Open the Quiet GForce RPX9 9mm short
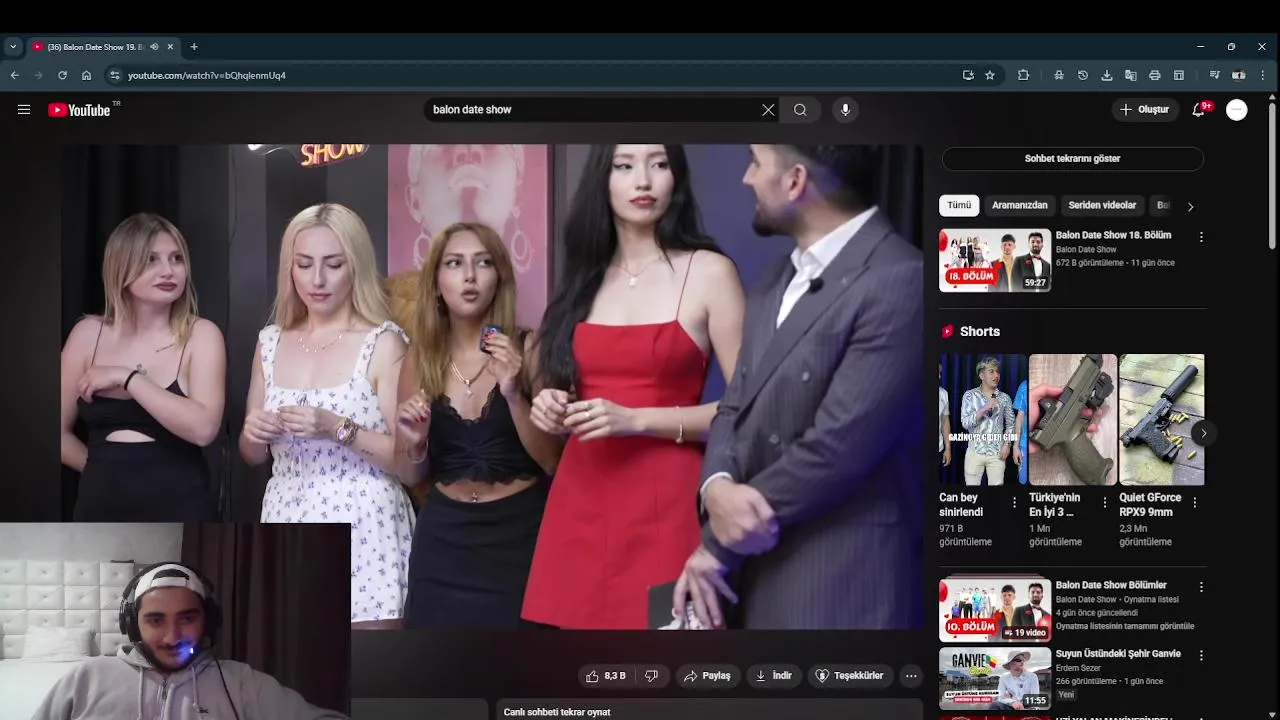Viewport: 1280px width, 720px height. (x=1162, y=419)
